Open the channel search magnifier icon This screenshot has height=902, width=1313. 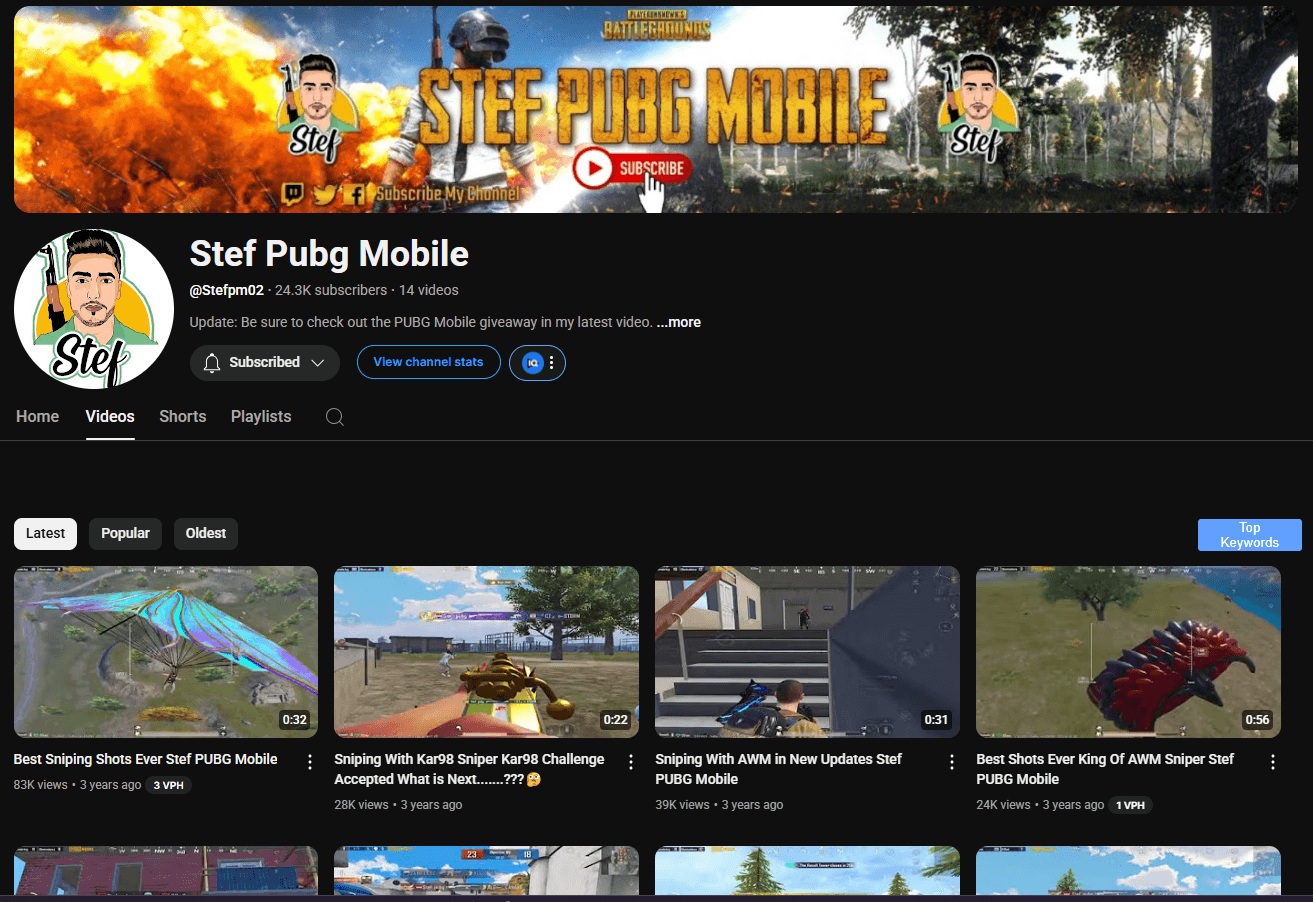click(335, 417)
